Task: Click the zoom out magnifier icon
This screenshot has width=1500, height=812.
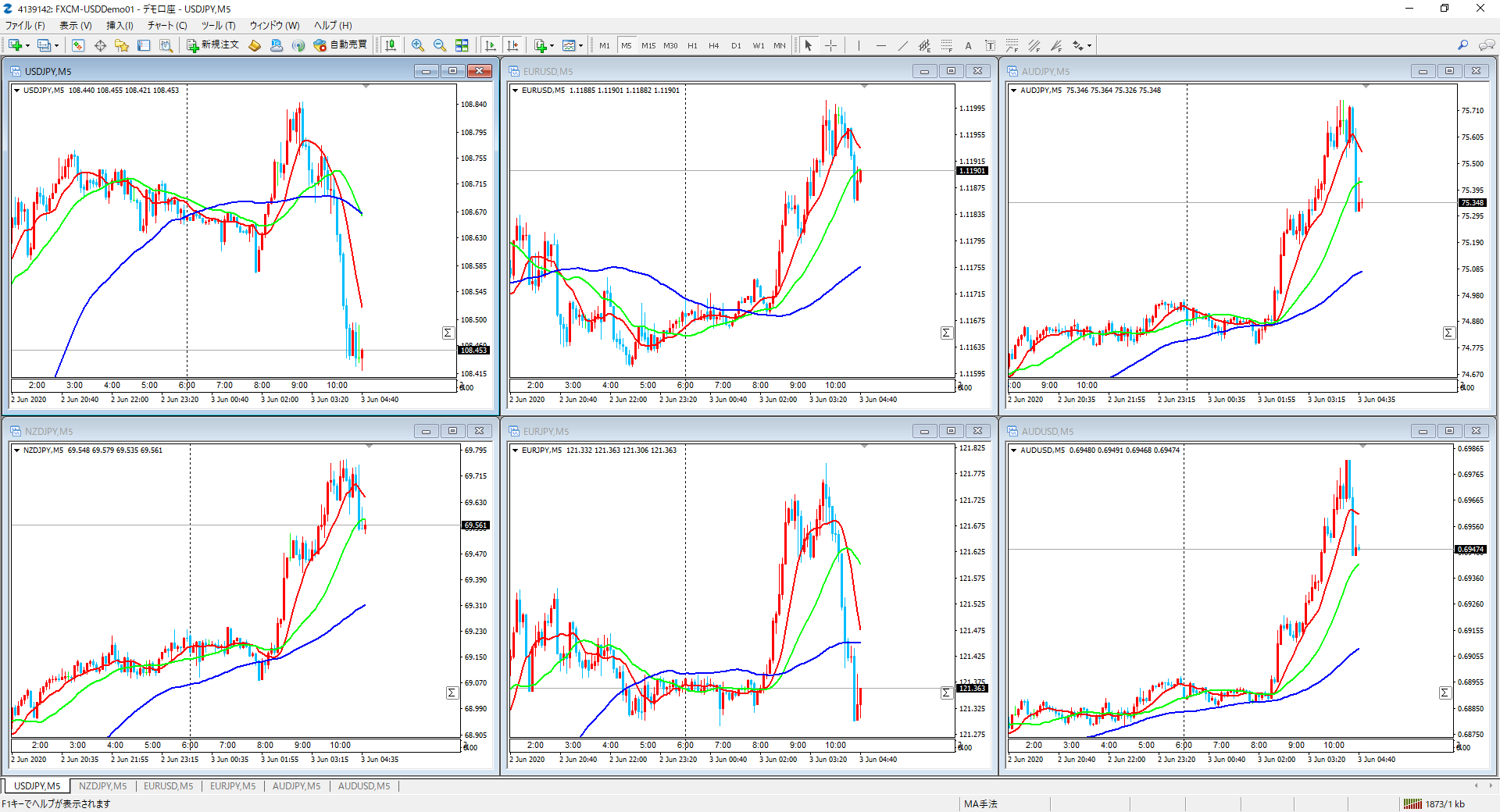Action: click(440, 45)
